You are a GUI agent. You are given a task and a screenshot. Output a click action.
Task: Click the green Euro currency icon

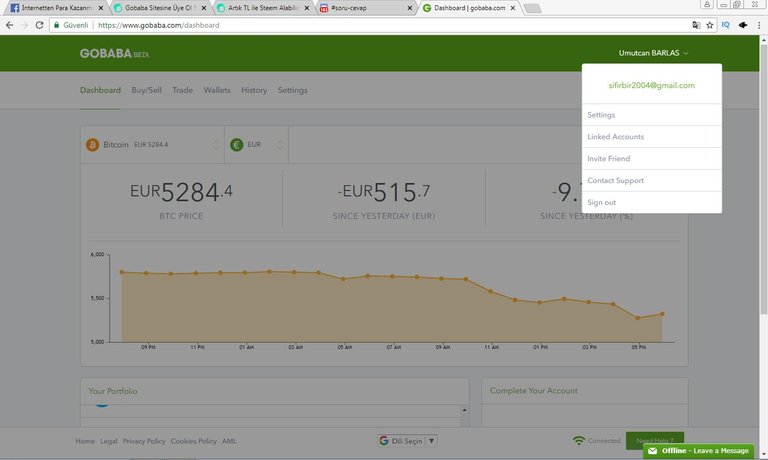click(237, 144)
